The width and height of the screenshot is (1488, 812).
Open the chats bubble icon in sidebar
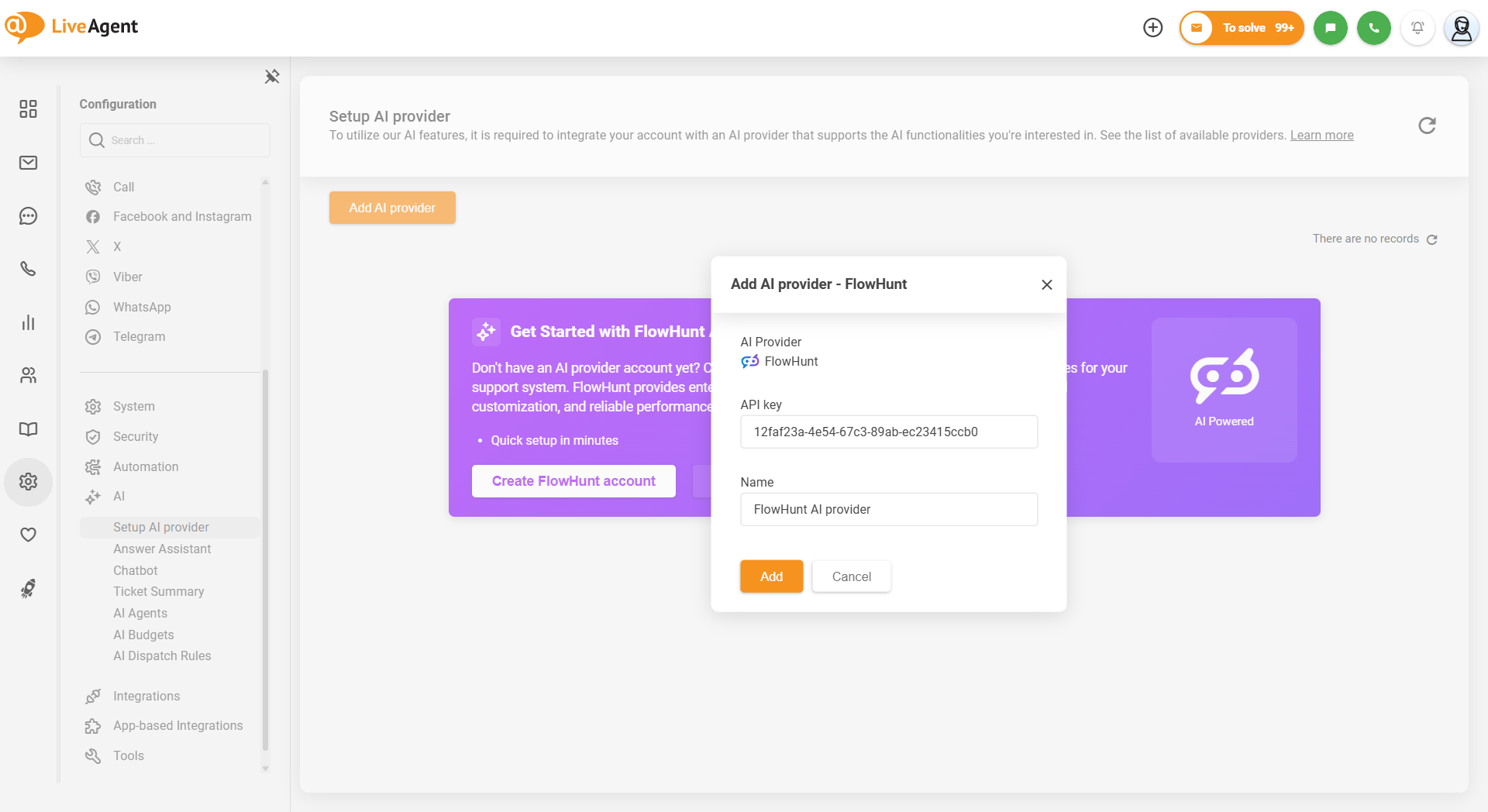(28, 216)
